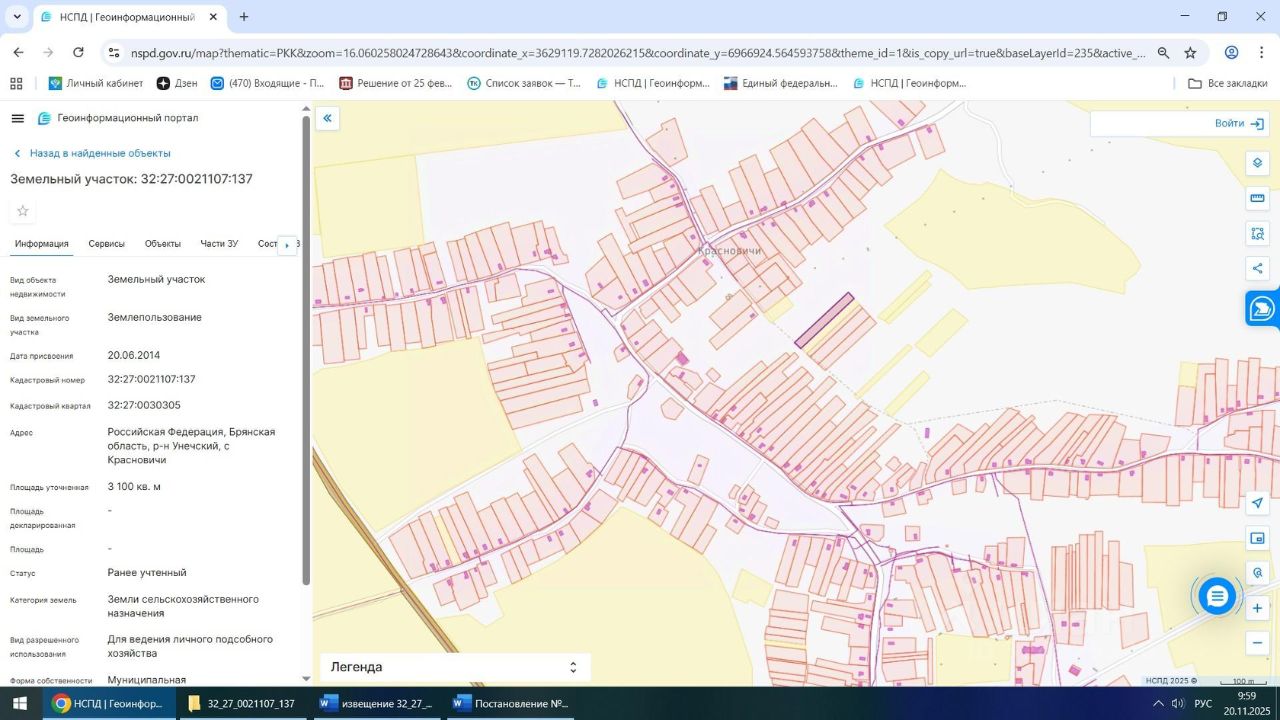Zoom out with the minus button
Viewport: 1280px width, 720px height.
pos(1257,643)
